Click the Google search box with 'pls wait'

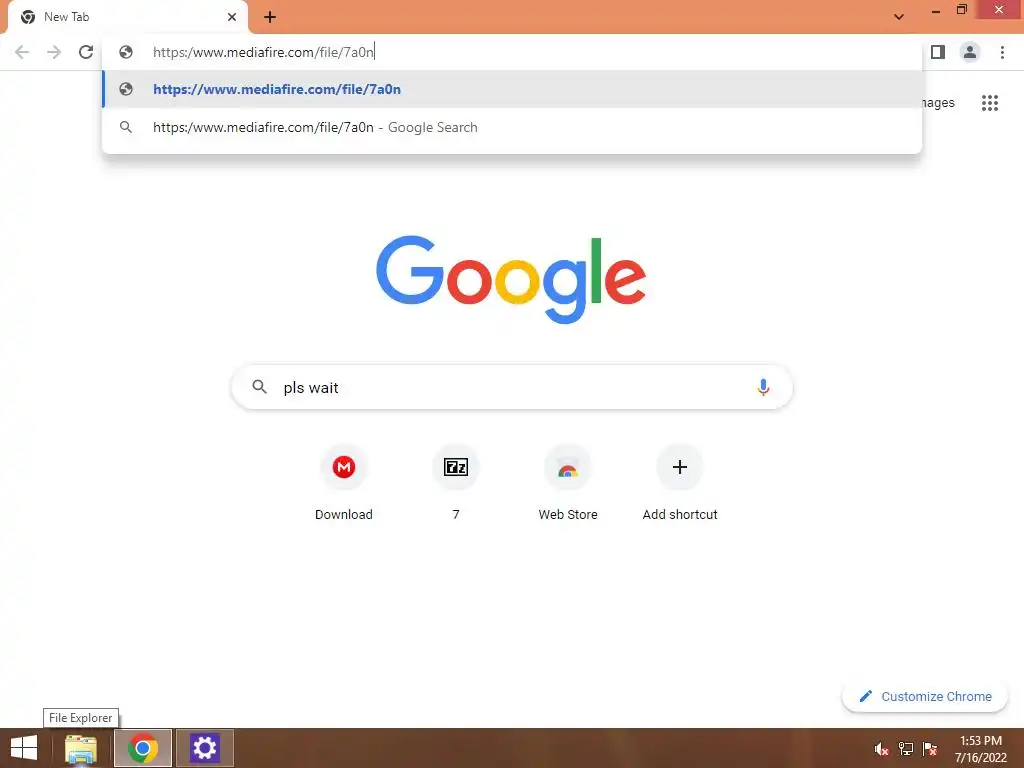point(512,387)
